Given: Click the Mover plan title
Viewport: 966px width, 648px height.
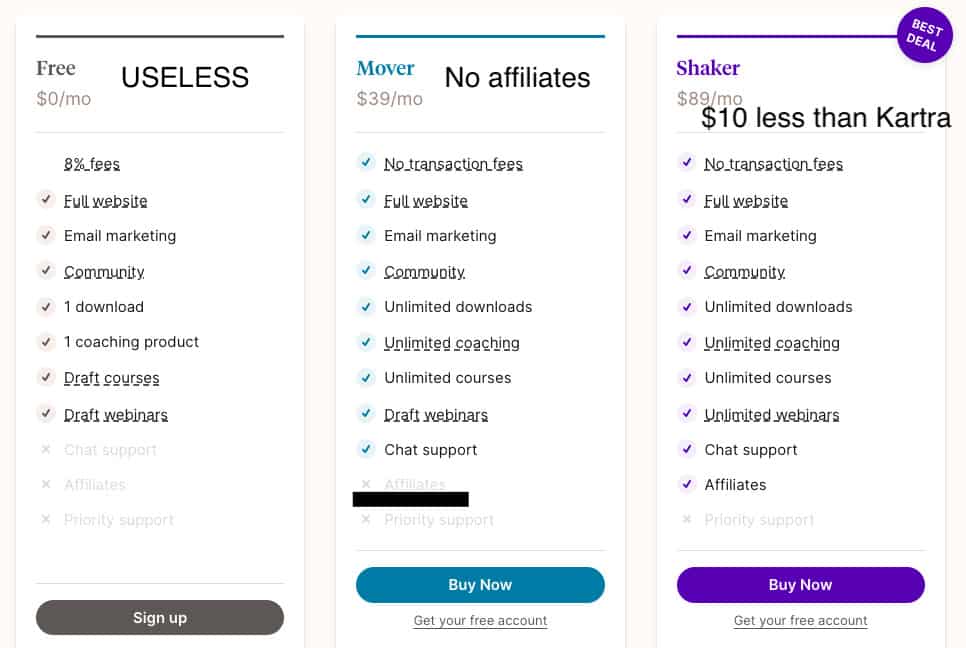Looking at the screenshot, I should click(x=385, y=68).
